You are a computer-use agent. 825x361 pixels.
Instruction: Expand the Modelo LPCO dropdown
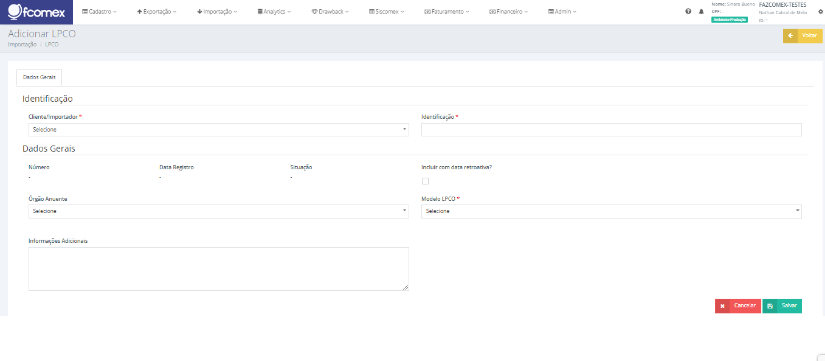[x=611, y=211]
